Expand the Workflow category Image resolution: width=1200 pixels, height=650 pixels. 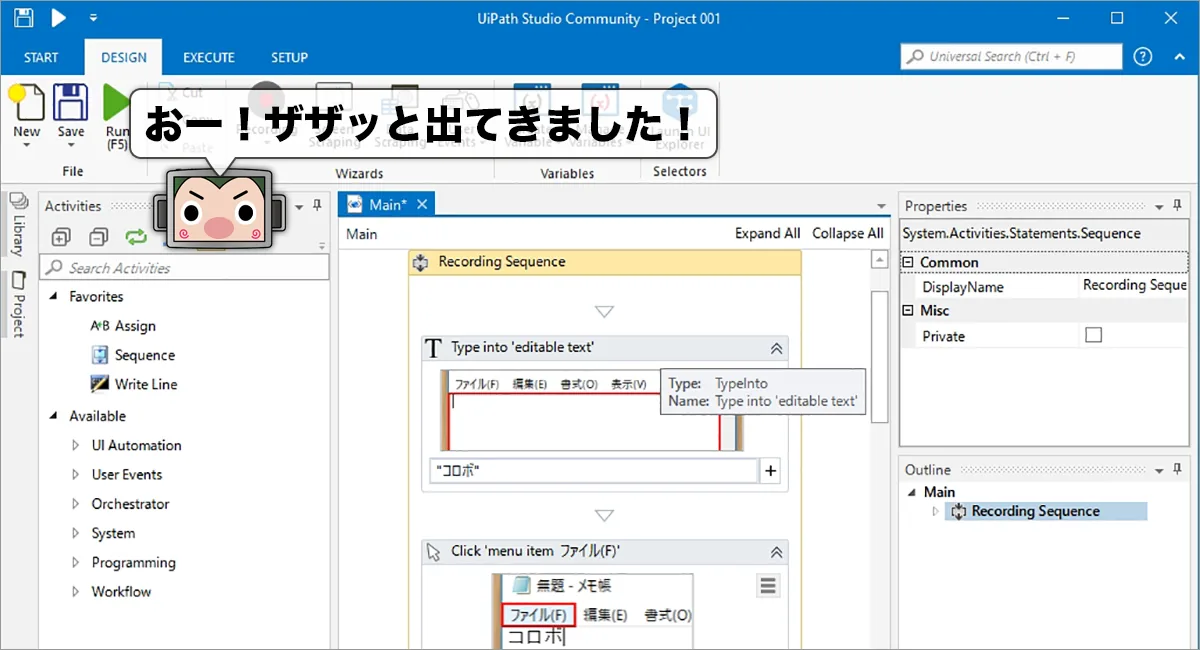76,591
